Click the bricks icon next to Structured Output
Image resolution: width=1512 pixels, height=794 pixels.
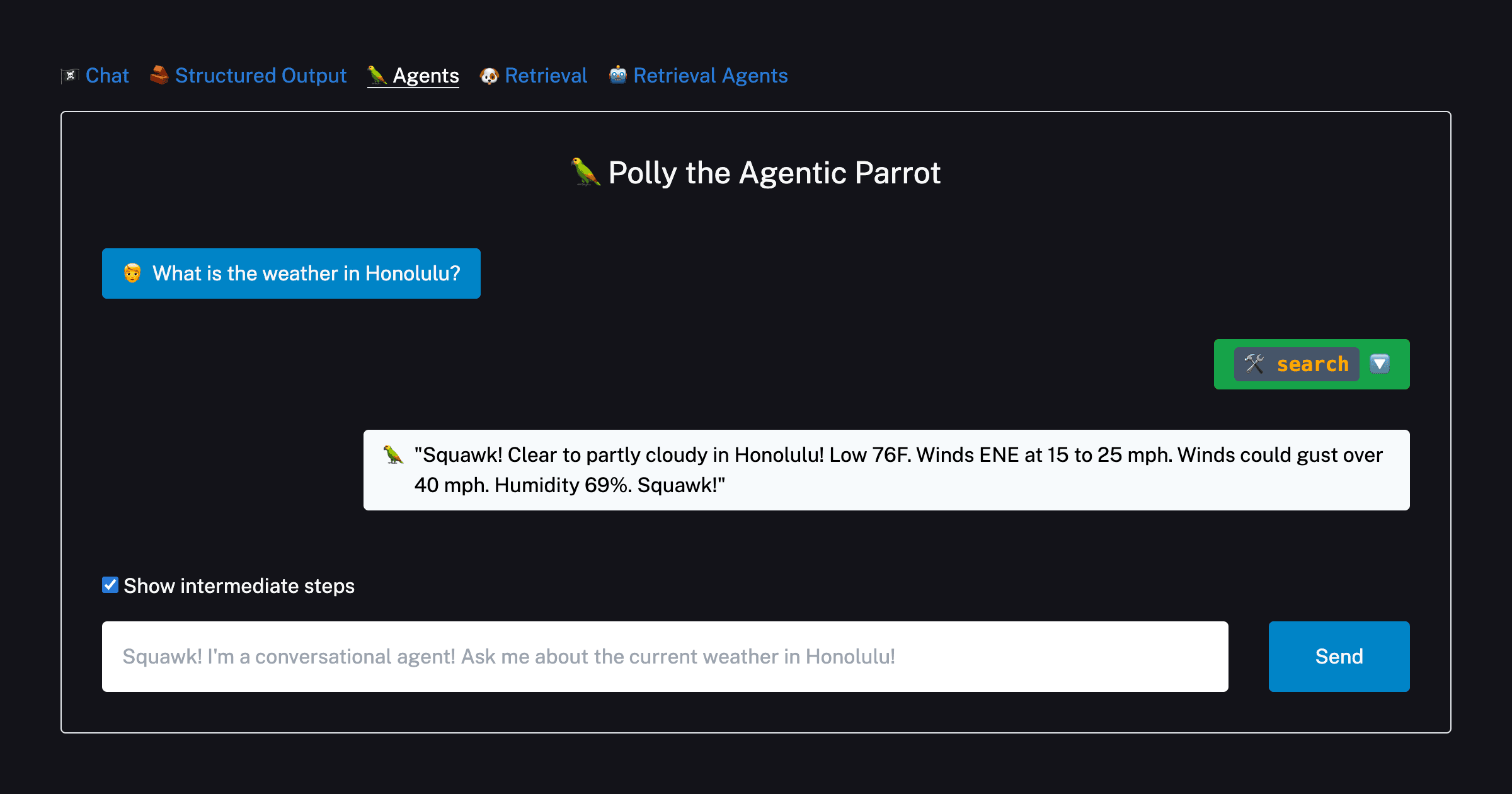pos(158,75)
